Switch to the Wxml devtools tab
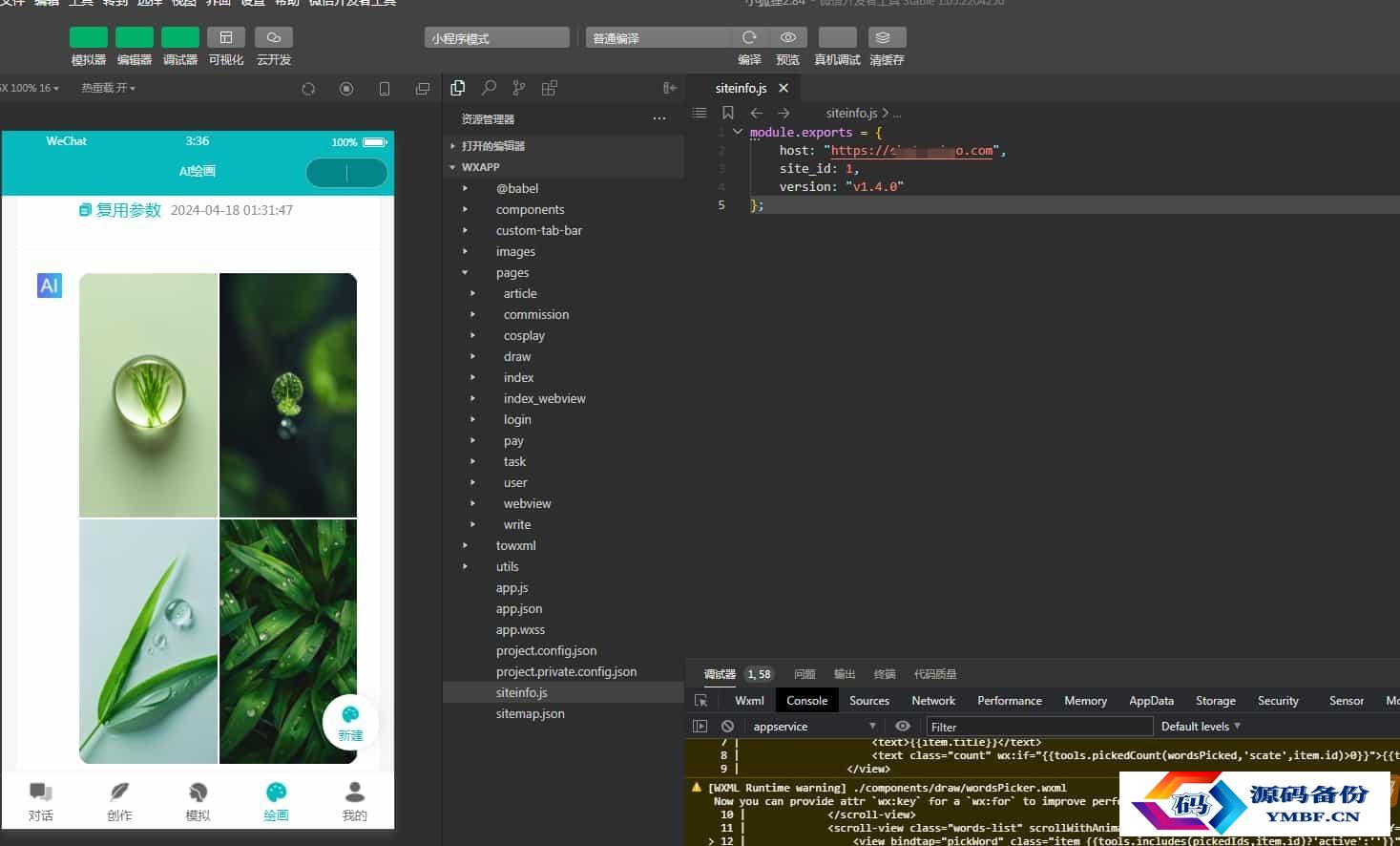1400x846 pixels. click(749, 701)
